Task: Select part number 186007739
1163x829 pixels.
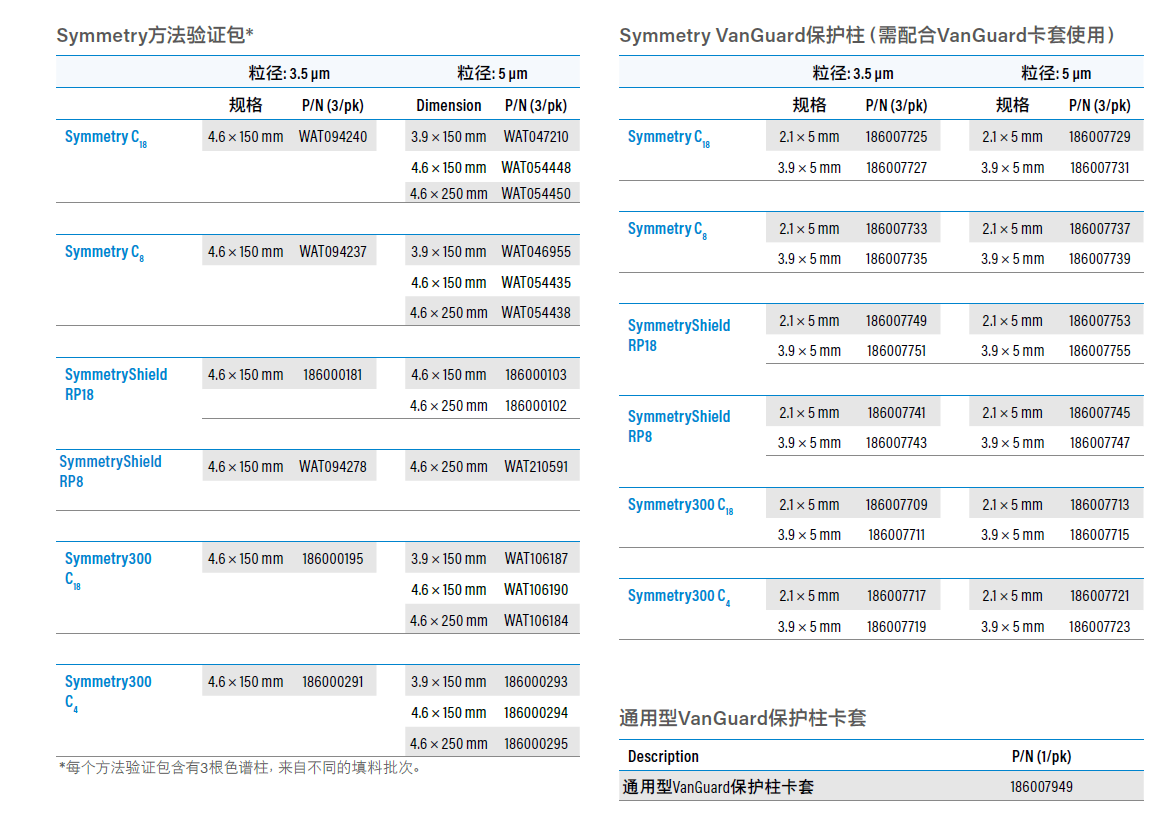Action: point(1099,260)
